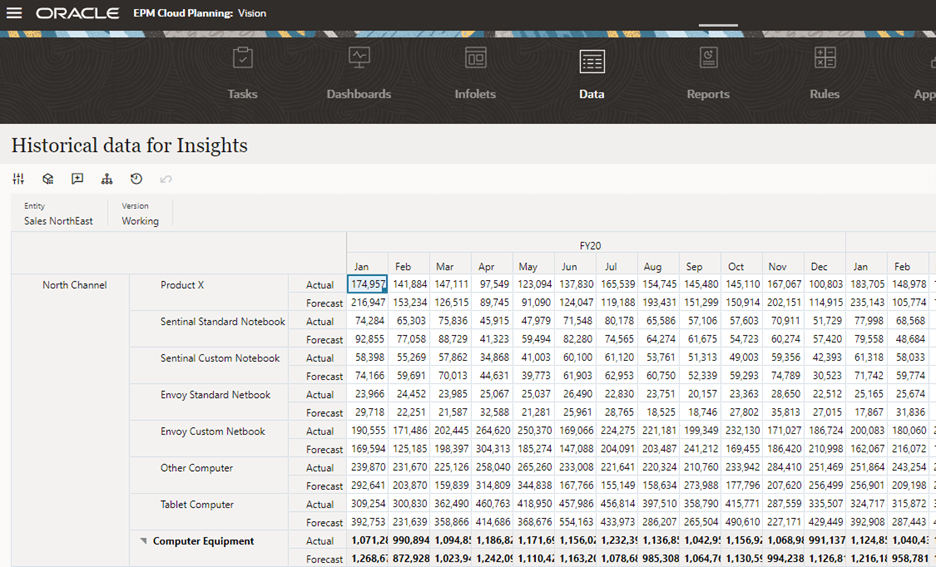The width and height of the screenshot is (936, 567).
Task: Open the history clock icon
Action: 136,179
